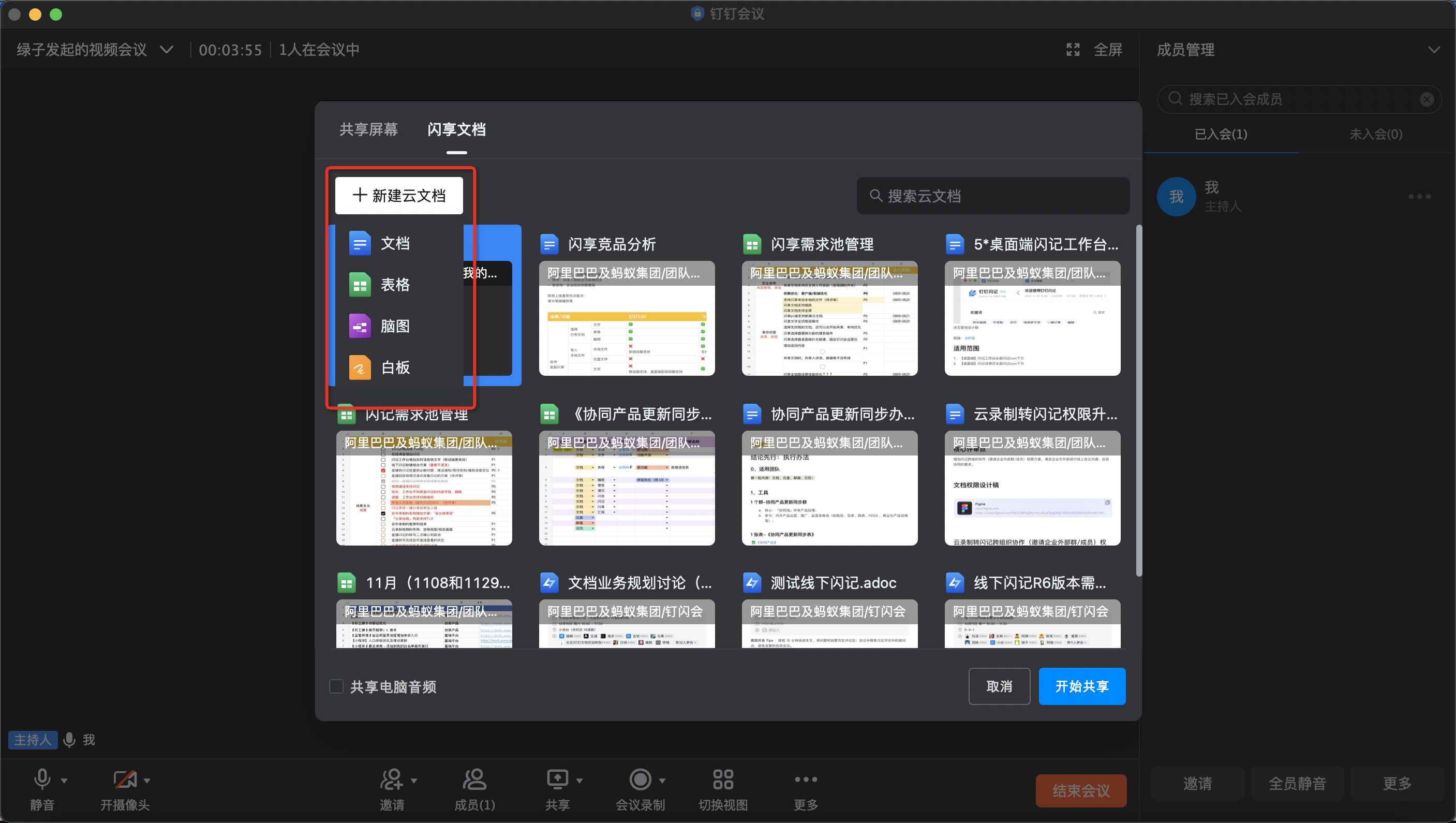The width and height of the screenshot is (1456, 823).
Task: Switch to the 已入会(1) tab
Action: tap(1221, 134)
